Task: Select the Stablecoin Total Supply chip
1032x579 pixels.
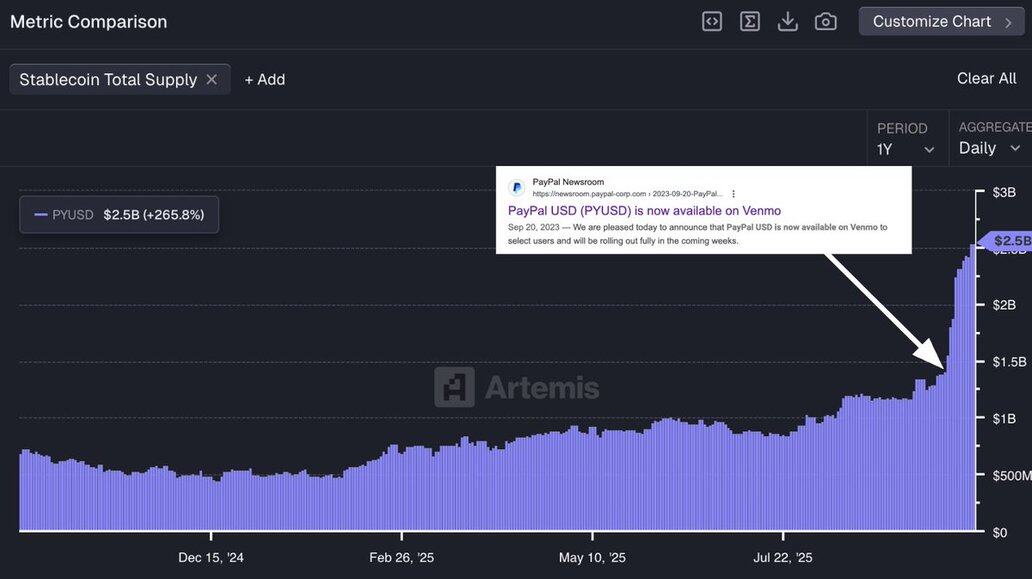Action: point(108,79)
